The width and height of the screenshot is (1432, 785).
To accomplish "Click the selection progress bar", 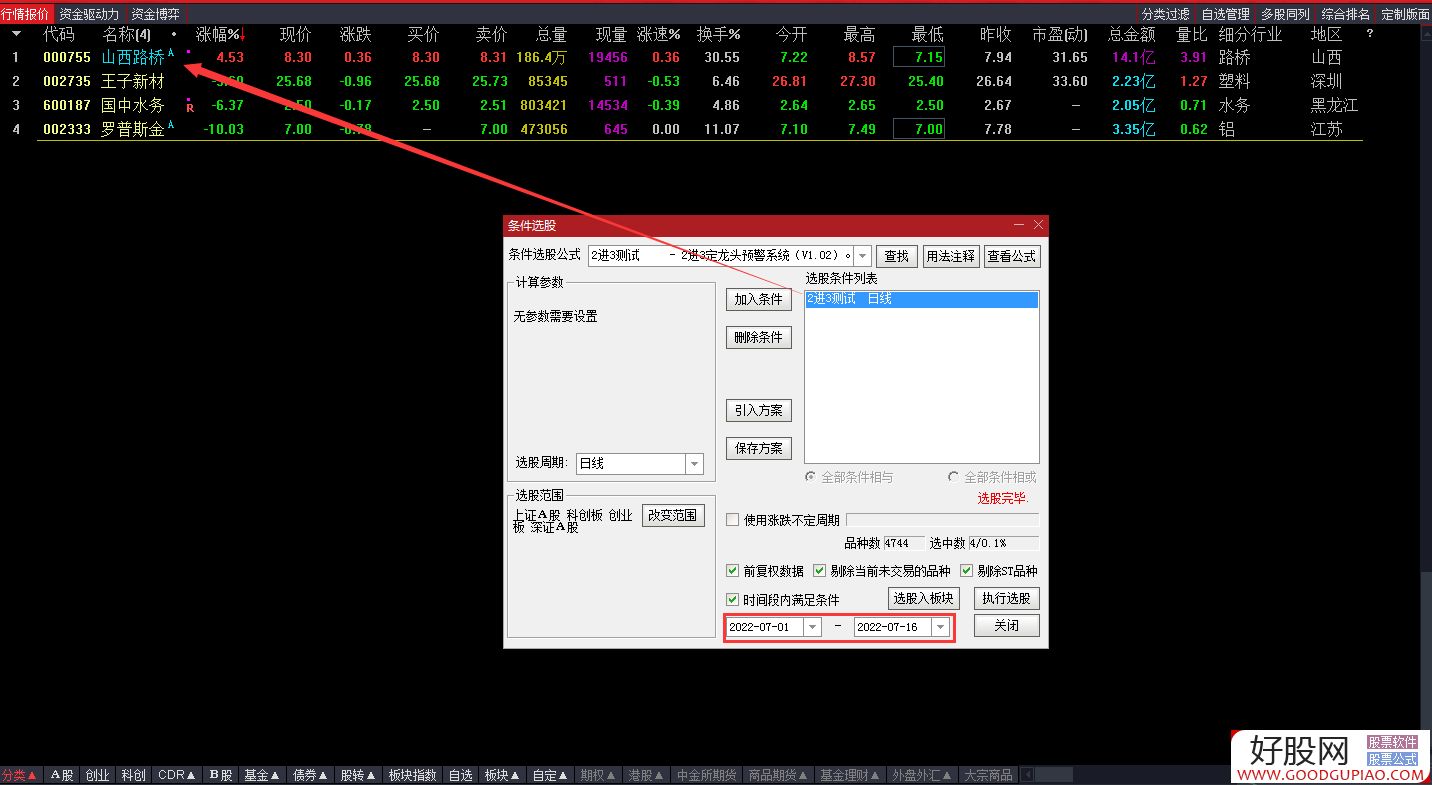I will point(942,520).
